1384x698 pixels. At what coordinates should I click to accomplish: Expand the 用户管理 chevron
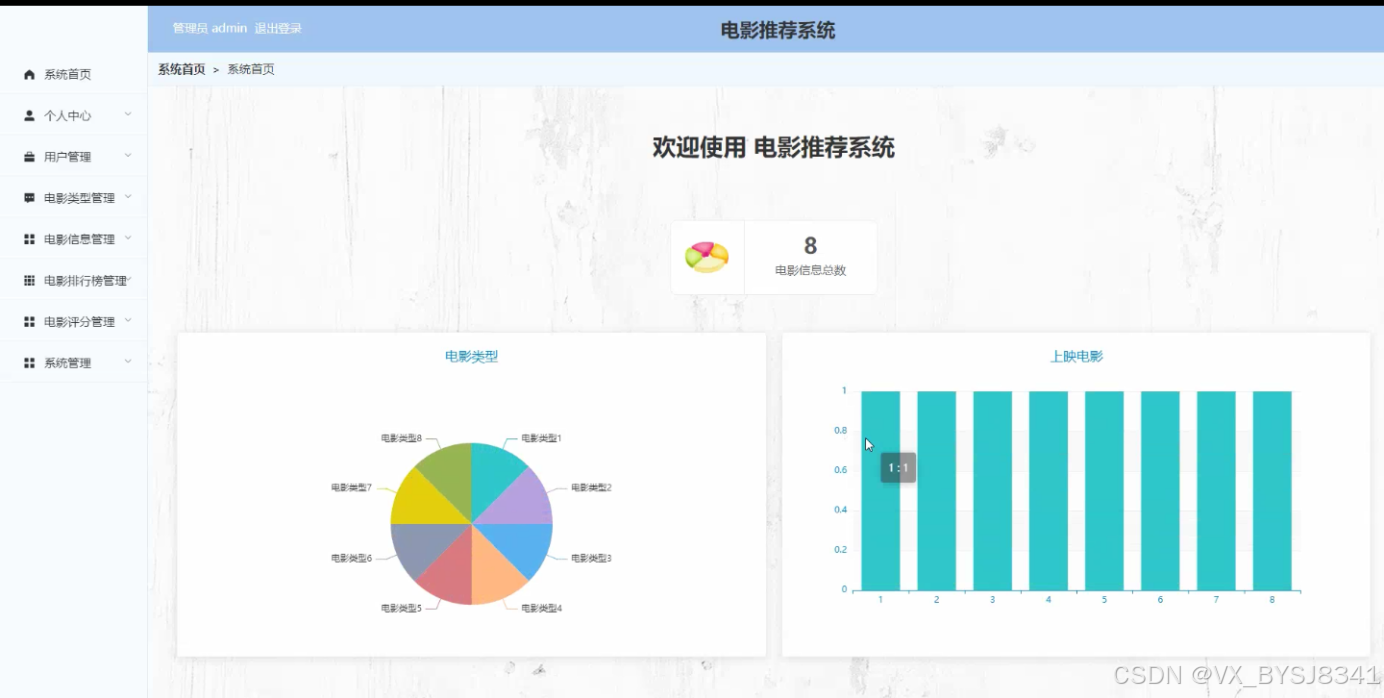click(x=128, y=156)
